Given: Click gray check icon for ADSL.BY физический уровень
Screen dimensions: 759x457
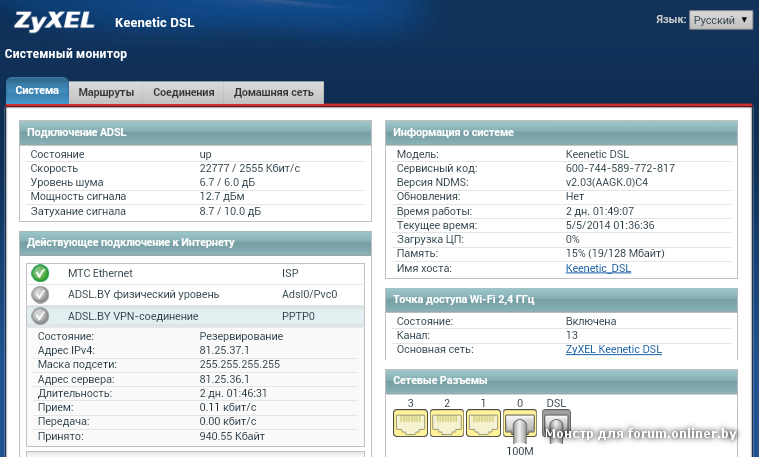Looking at the screenshot, I should pyautogui.click(x=40, y=294).
